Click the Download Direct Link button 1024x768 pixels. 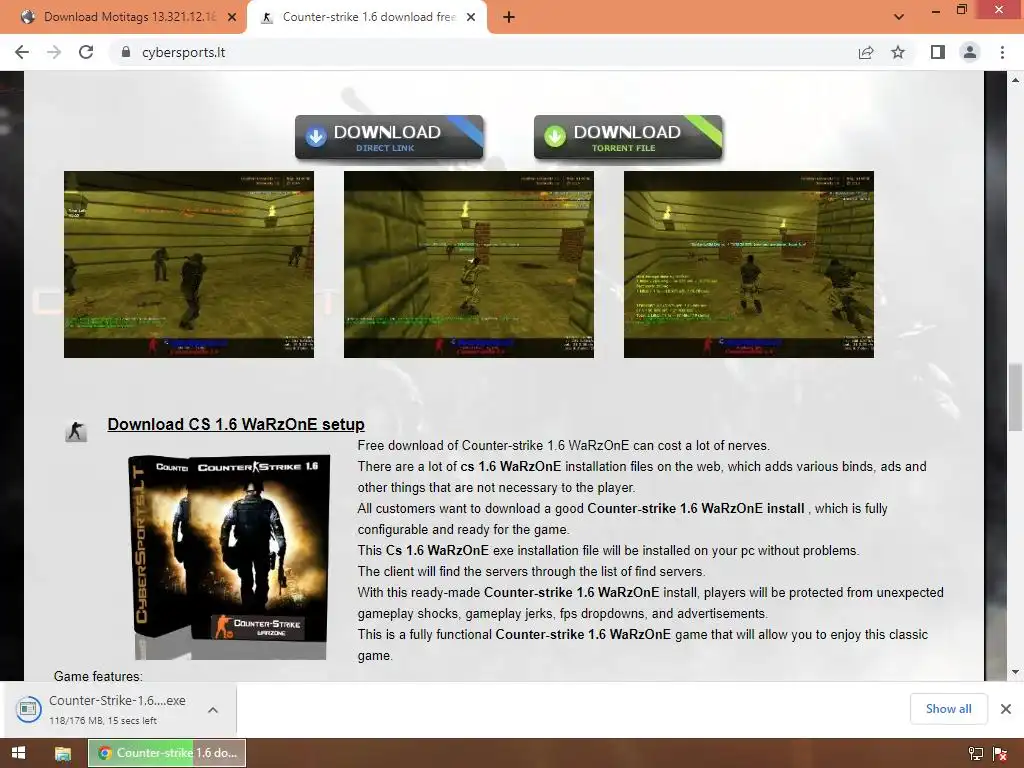coord(389,137)
